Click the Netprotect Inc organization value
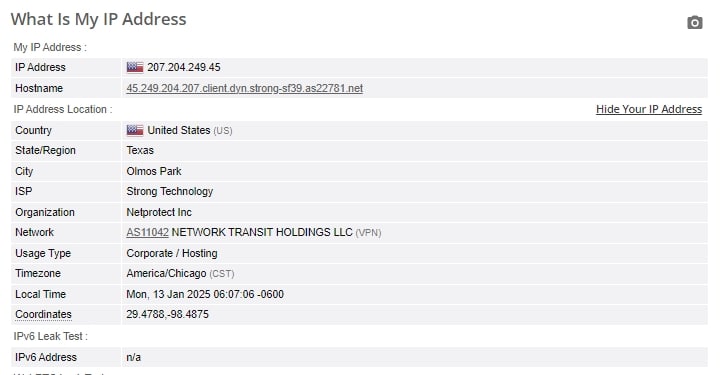721x375 pixels. click(x=159, y=212)
